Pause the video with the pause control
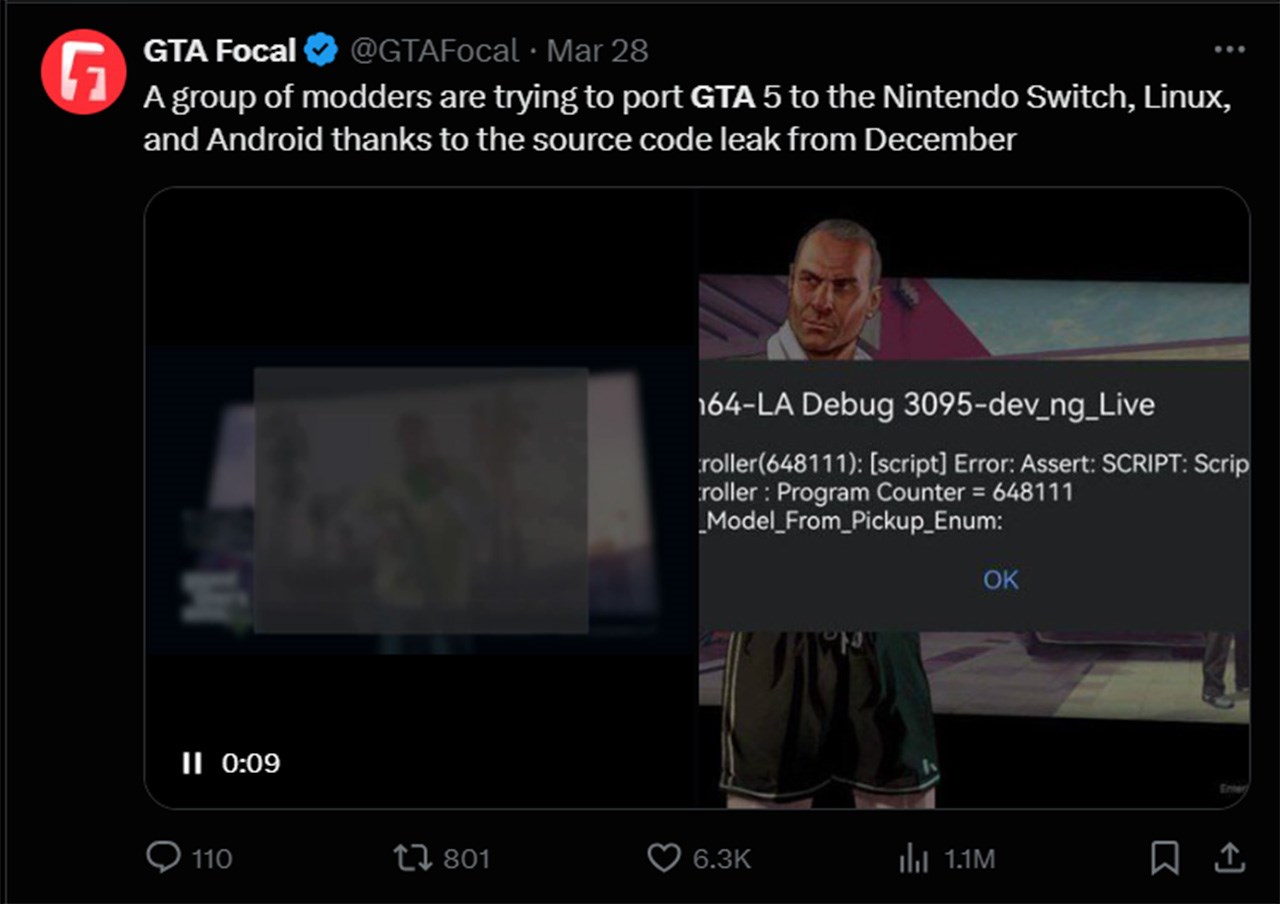Screen dimensions: 1280x904 pyautogui.click(x=190, y=762)
